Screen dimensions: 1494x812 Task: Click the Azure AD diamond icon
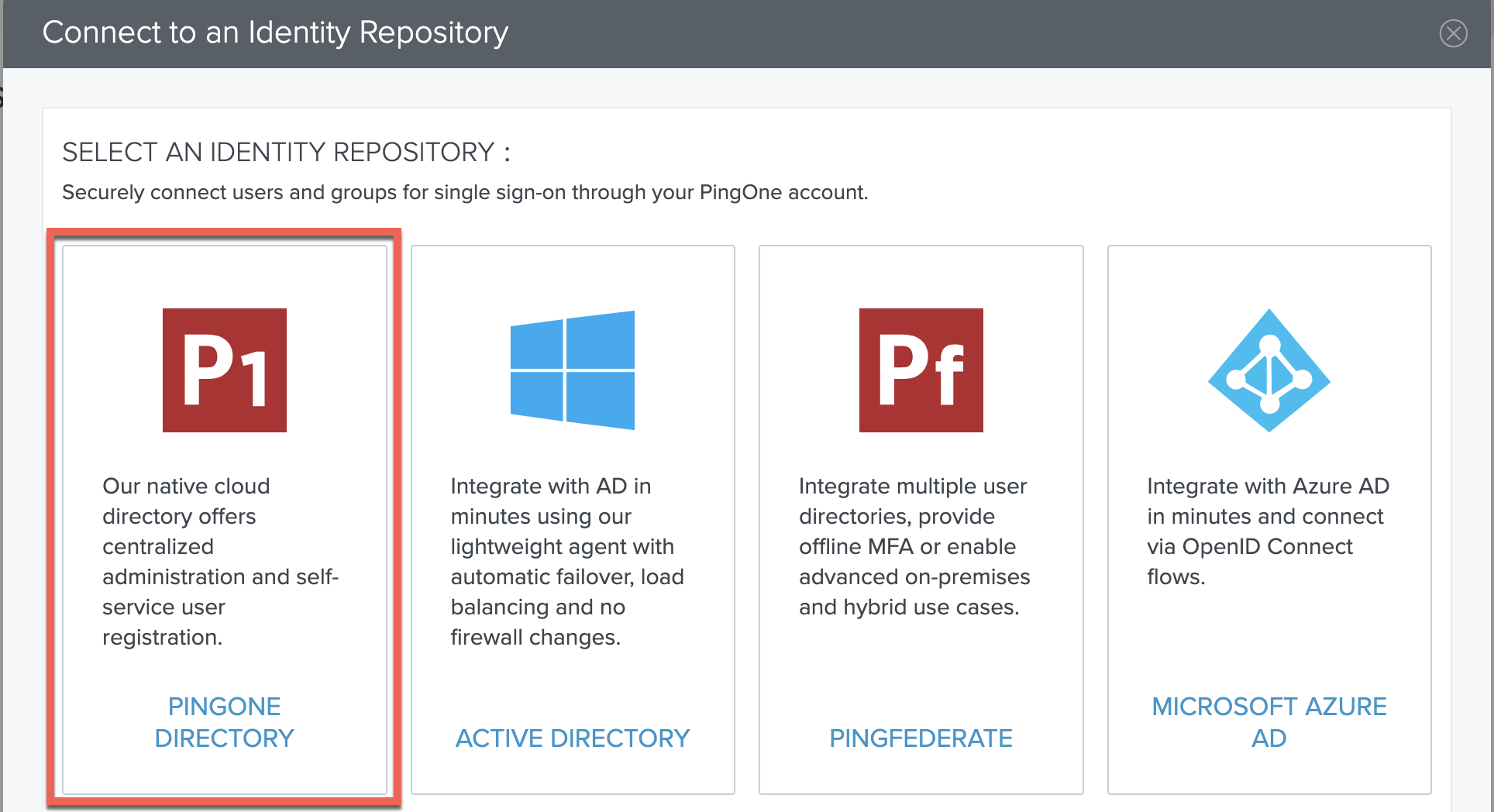(x=1269, y=370)
